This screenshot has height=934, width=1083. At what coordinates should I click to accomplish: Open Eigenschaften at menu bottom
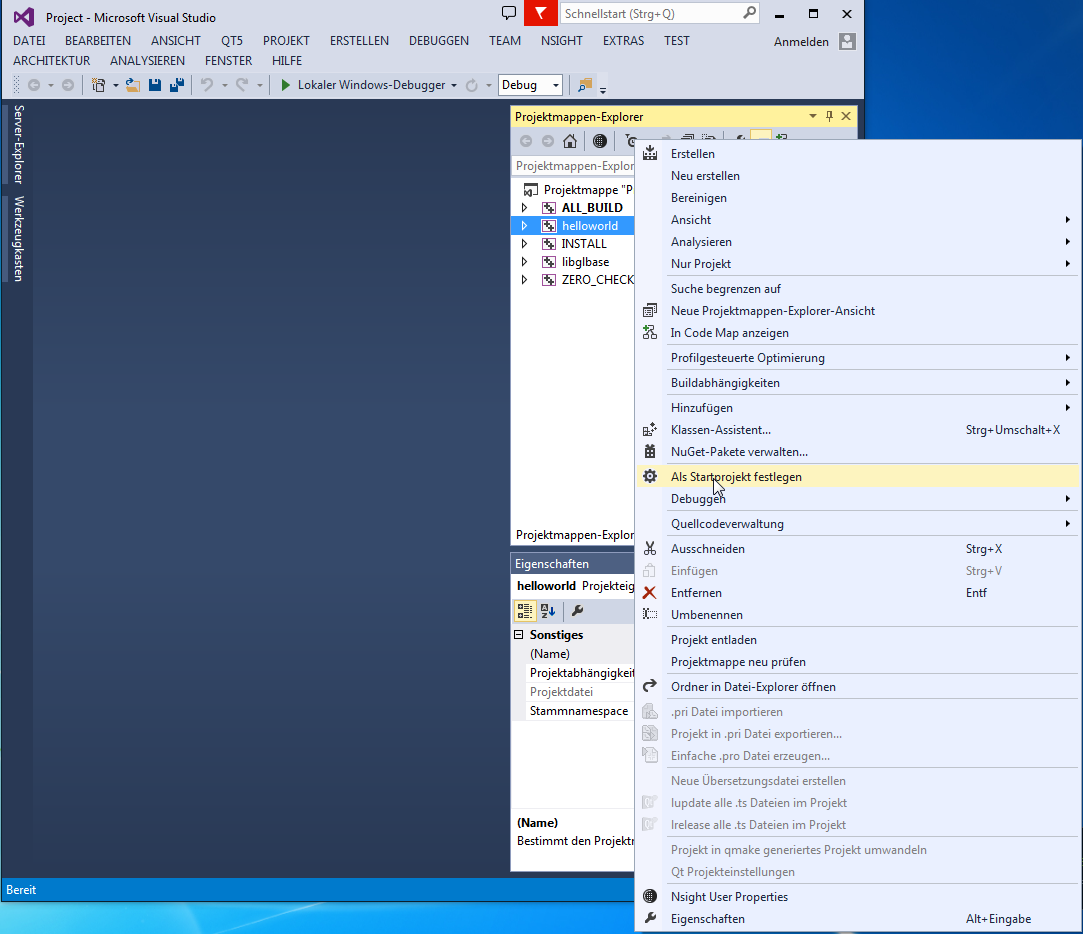857,919
